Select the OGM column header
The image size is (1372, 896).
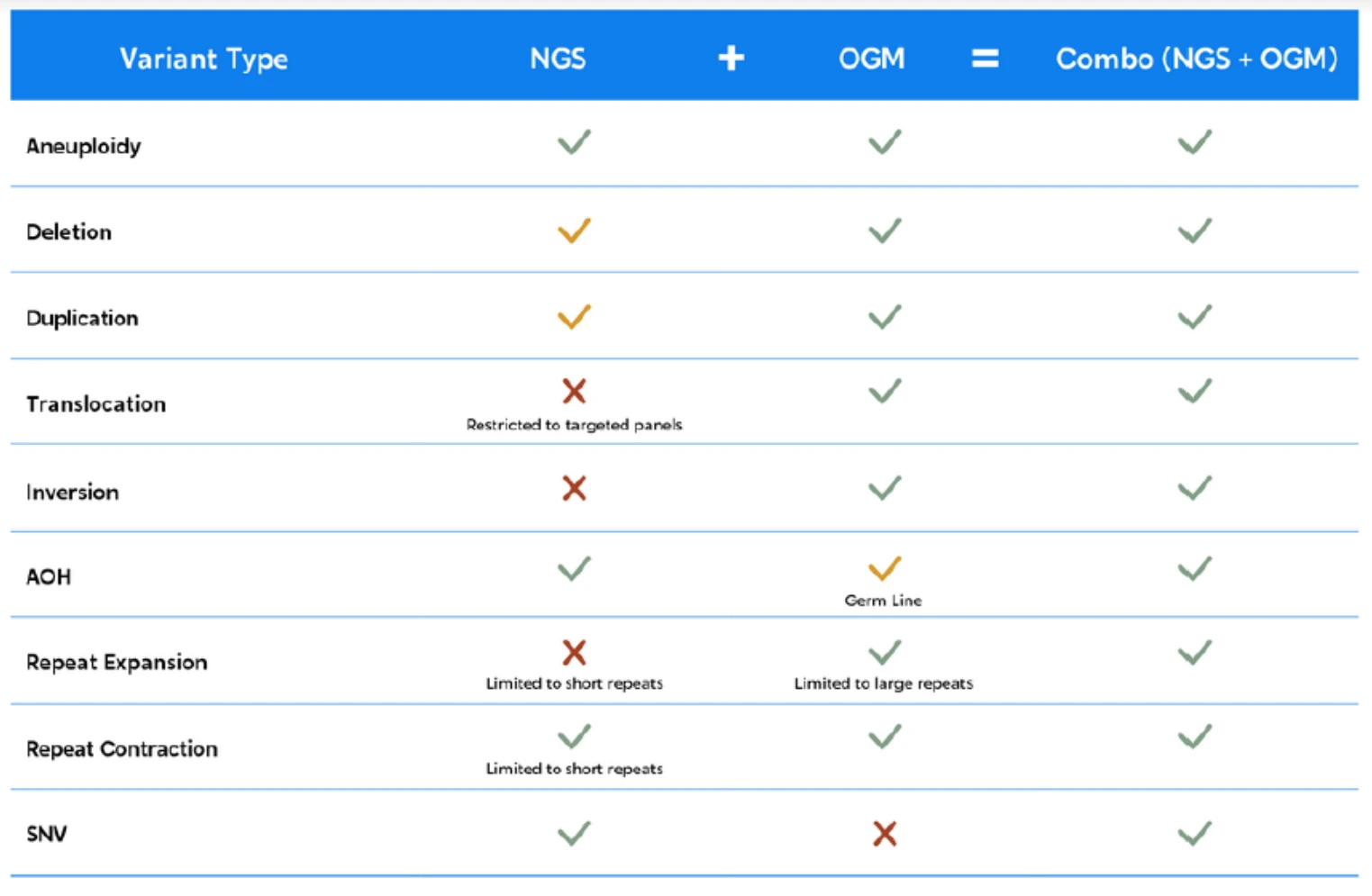871,59
